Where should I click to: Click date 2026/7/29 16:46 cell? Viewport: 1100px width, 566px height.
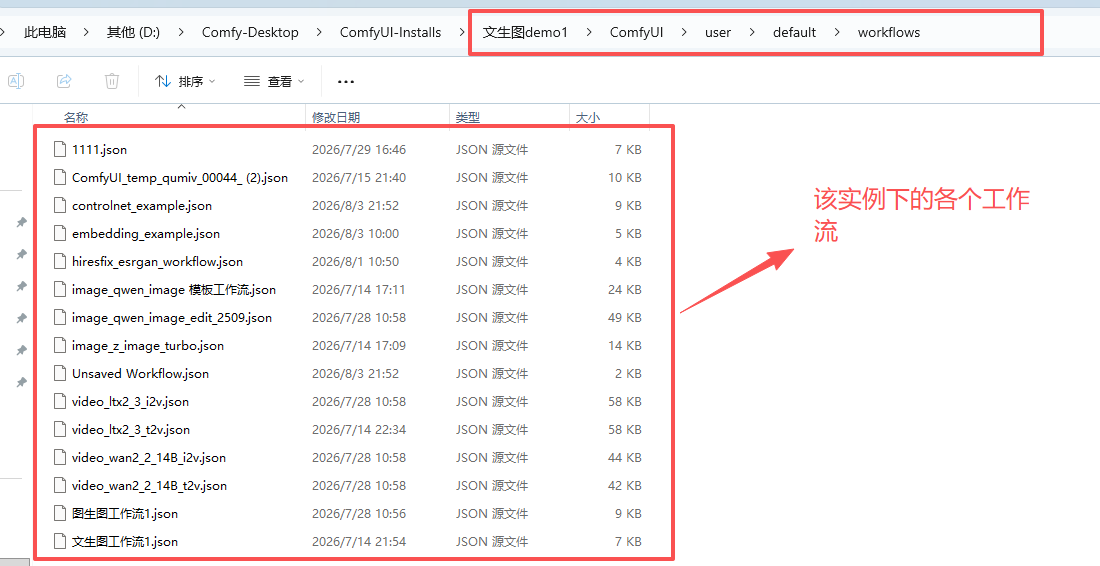[x=358, y=149]
